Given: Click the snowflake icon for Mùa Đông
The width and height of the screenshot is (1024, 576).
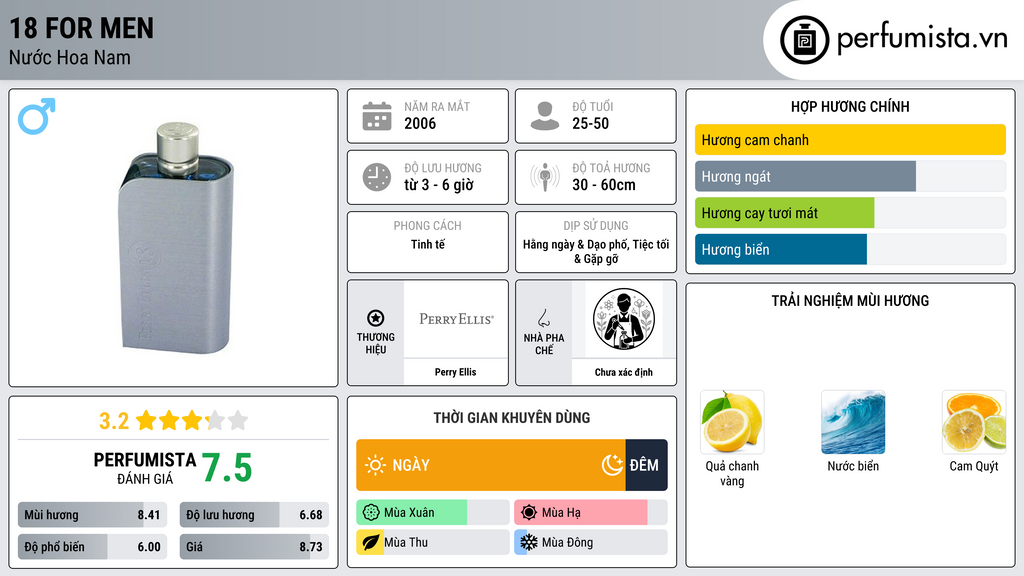Looking at the screenshot, I should pos(529,542).
